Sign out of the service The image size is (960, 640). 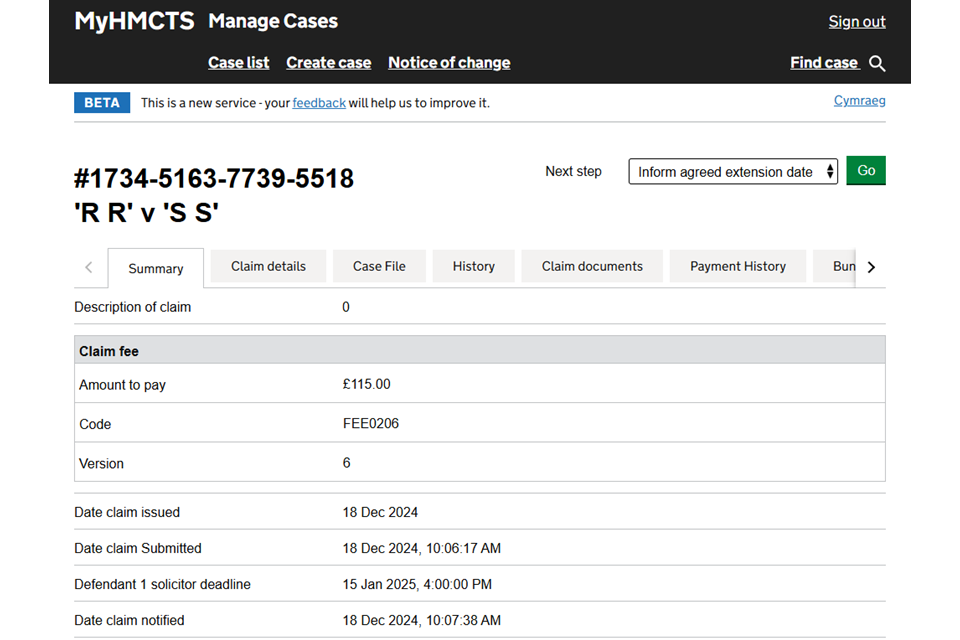tap(857, 22)
